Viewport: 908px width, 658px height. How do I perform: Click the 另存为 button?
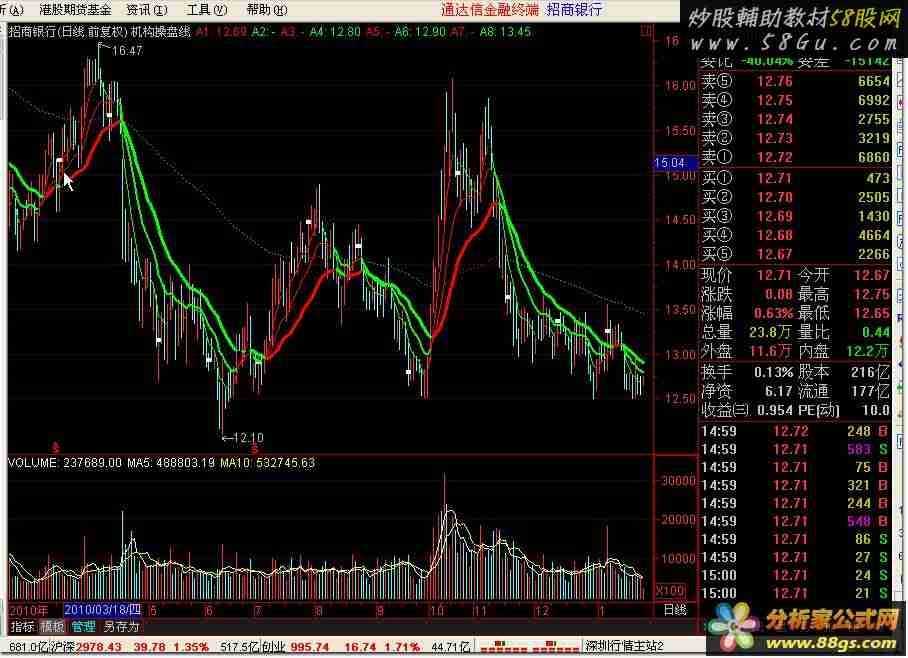coord(122,627)
